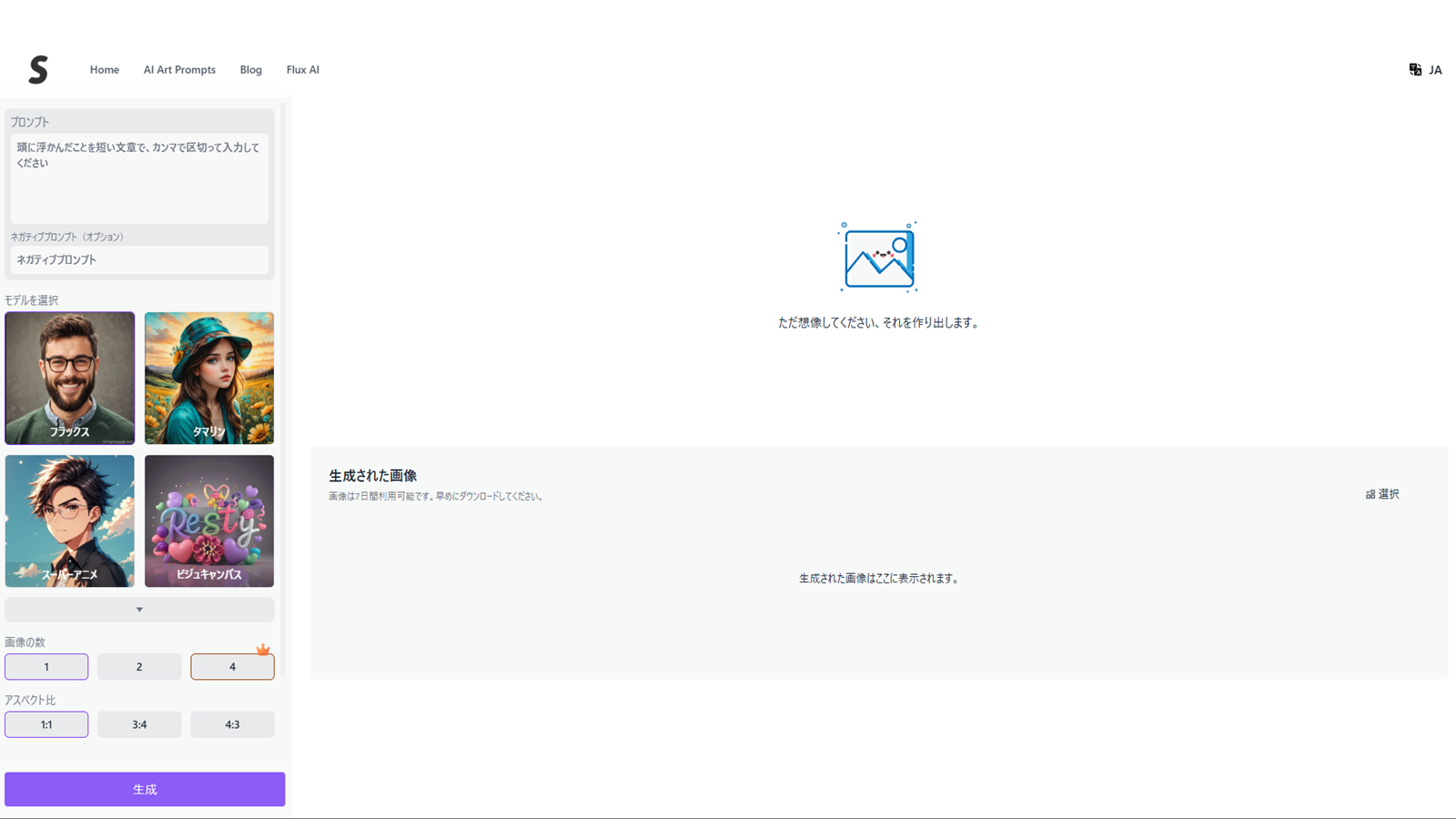The image size is (1456, 819).
Task: Choose the フラックス model thumbnail
Action: 70,378
